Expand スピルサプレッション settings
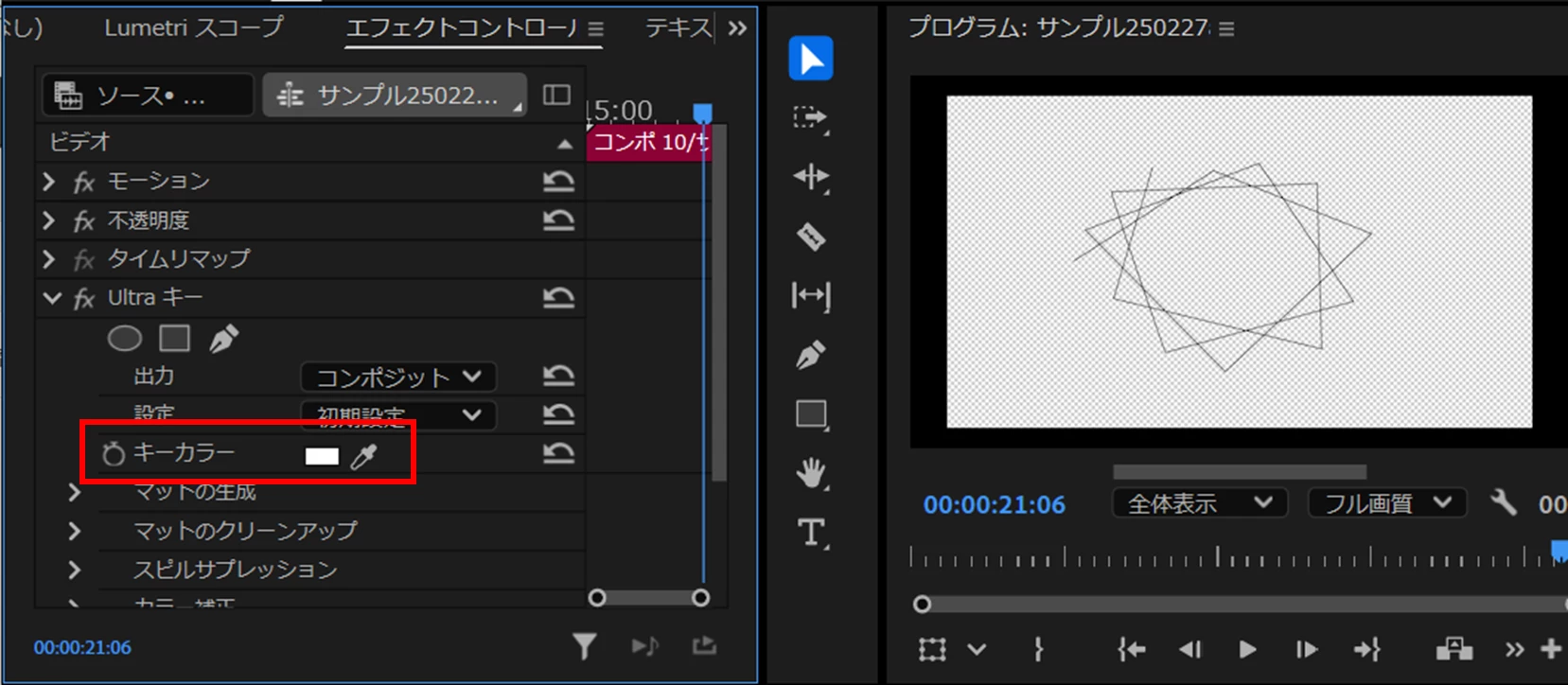This screenshot has width=1568, height=685. [x=74, y=570]
